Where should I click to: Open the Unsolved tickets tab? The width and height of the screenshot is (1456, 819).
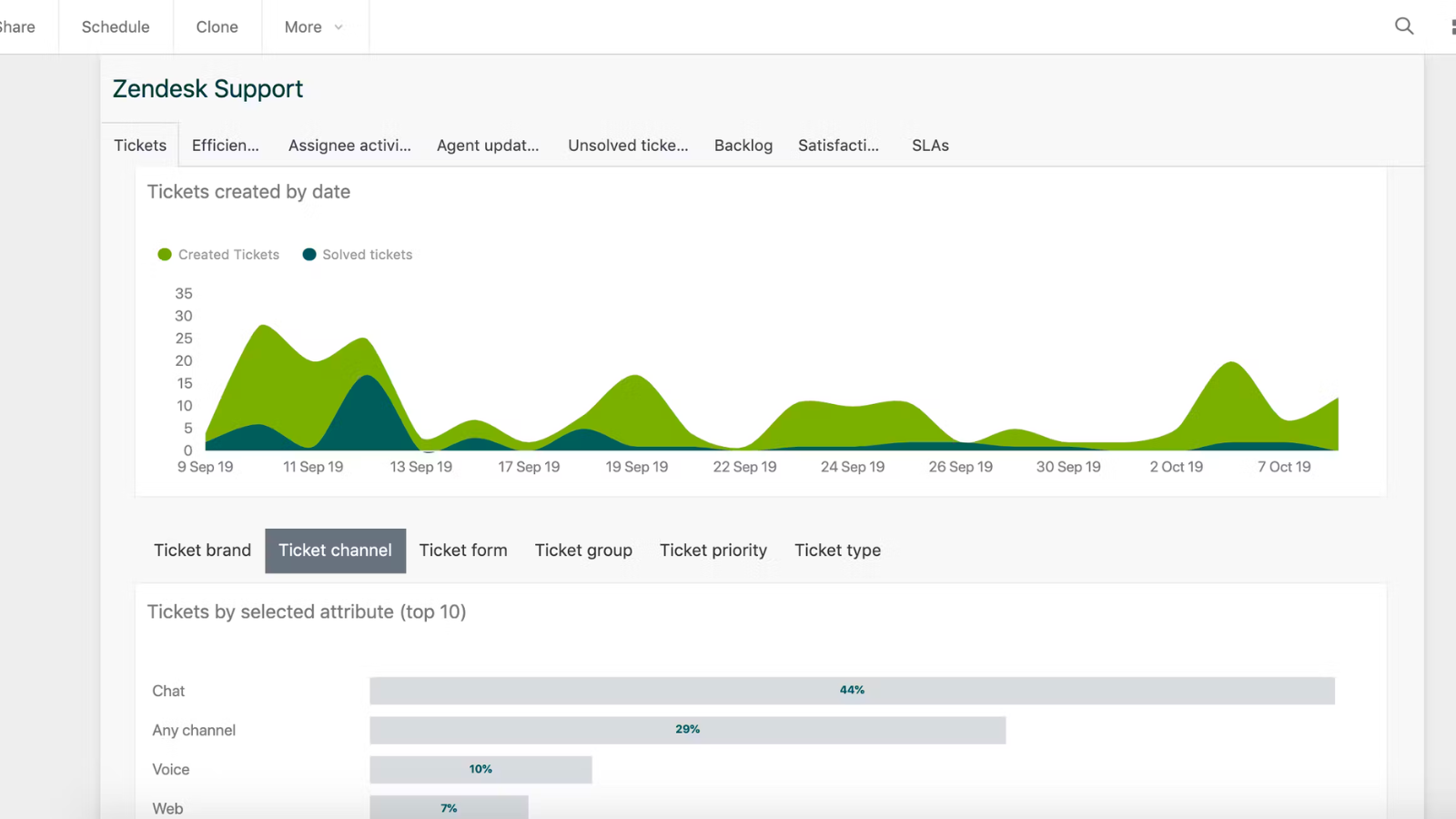pyautogui.click(x=628, y=146)
